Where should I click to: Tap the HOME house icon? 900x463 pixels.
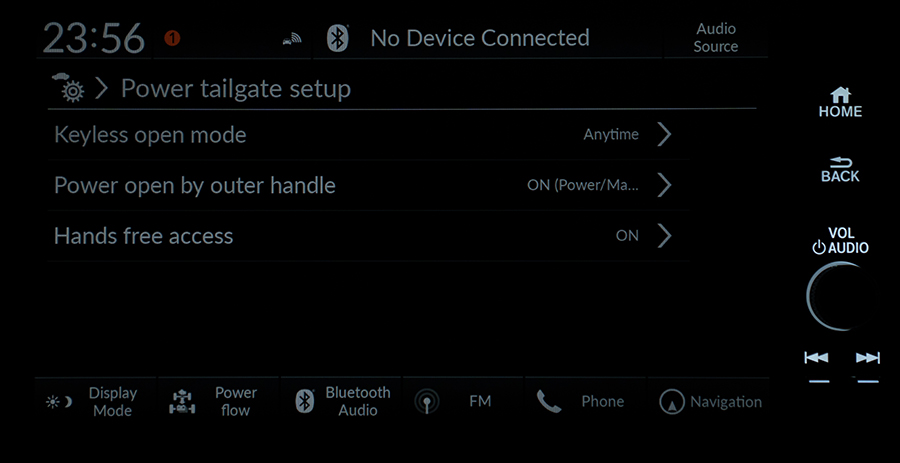click(x=841, y=95)
